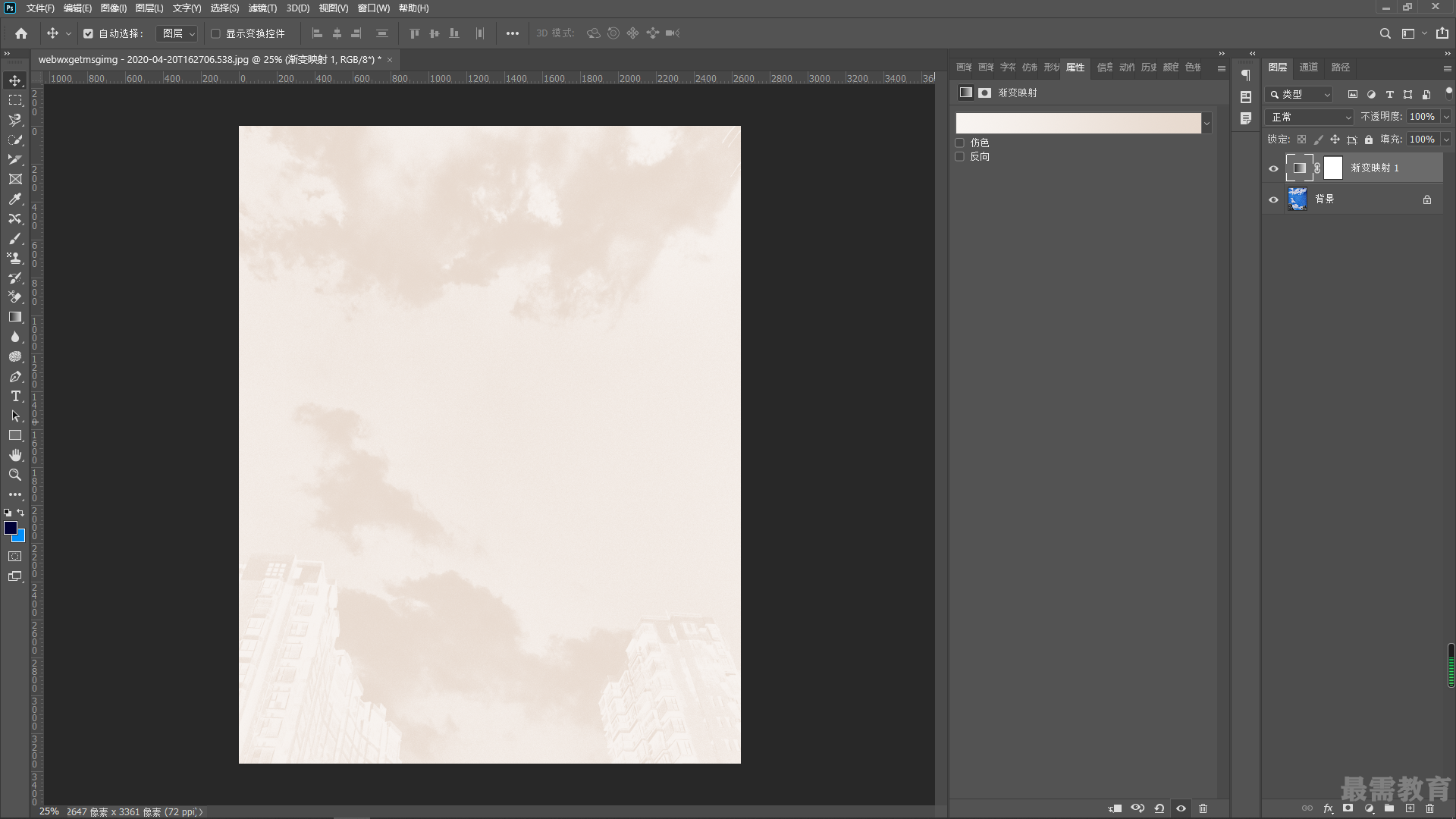Viewport: 1456px width, 819px height.
Task: Click the background color swatch
Action: click(x=20, y=537)
